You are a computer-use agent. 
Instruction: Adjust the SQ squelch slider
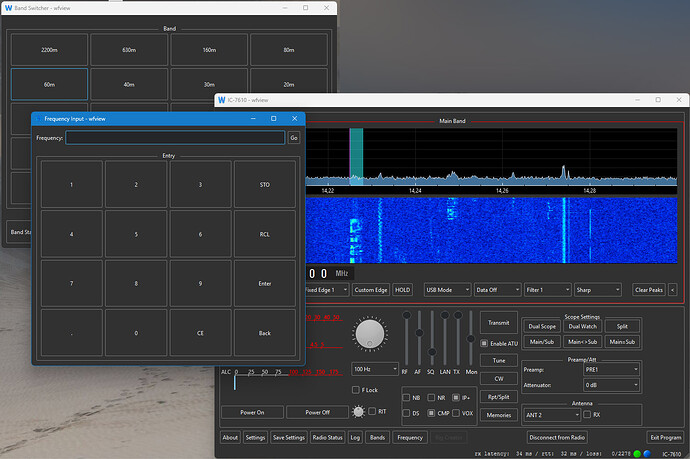pos(432,338)
